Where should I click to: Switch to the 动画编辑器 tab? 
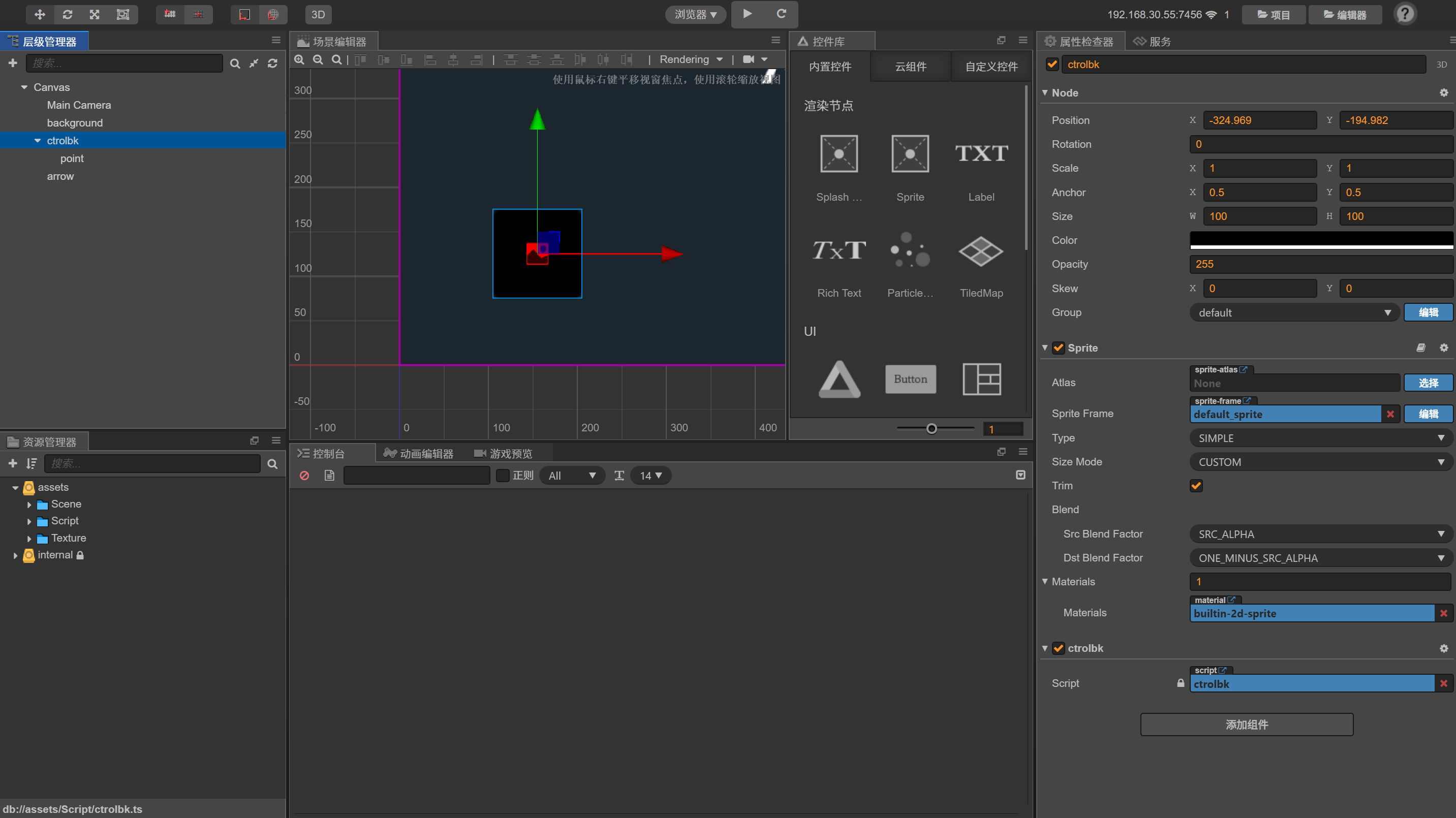click(x=419, y=454)
